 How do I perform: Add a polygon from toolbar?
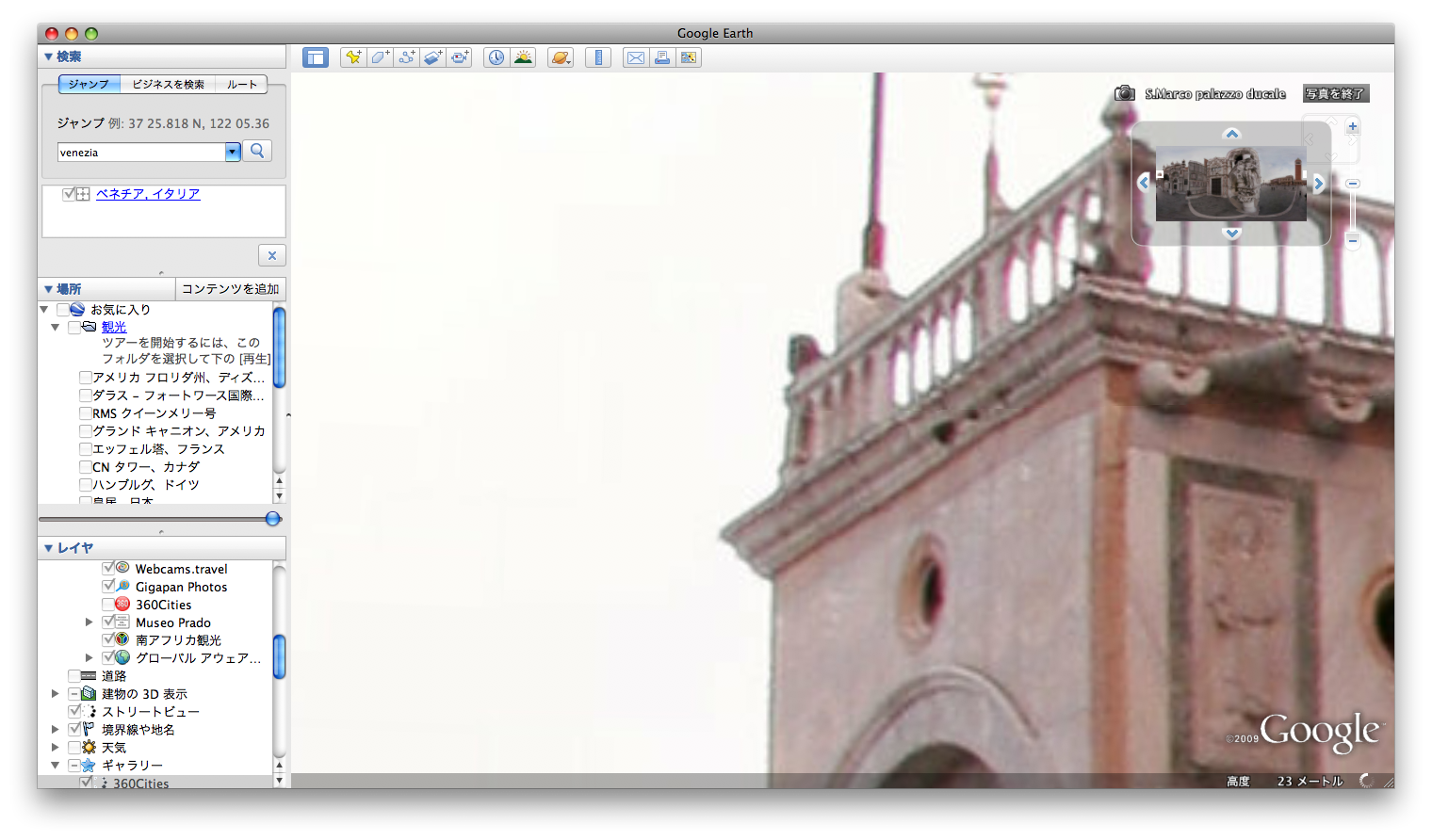380,57
